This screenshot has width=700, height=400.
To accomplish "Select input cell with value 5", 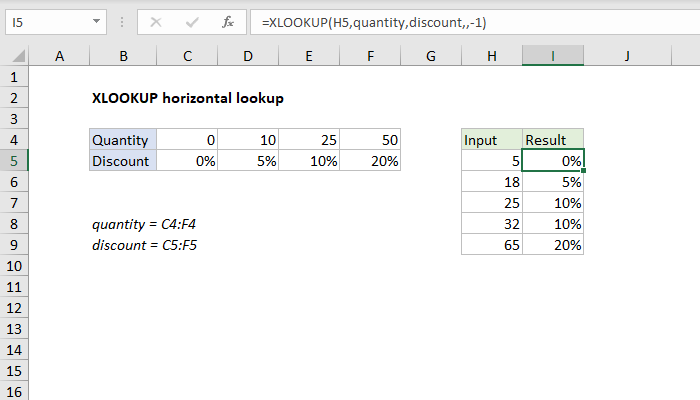I will pos(492,161).
